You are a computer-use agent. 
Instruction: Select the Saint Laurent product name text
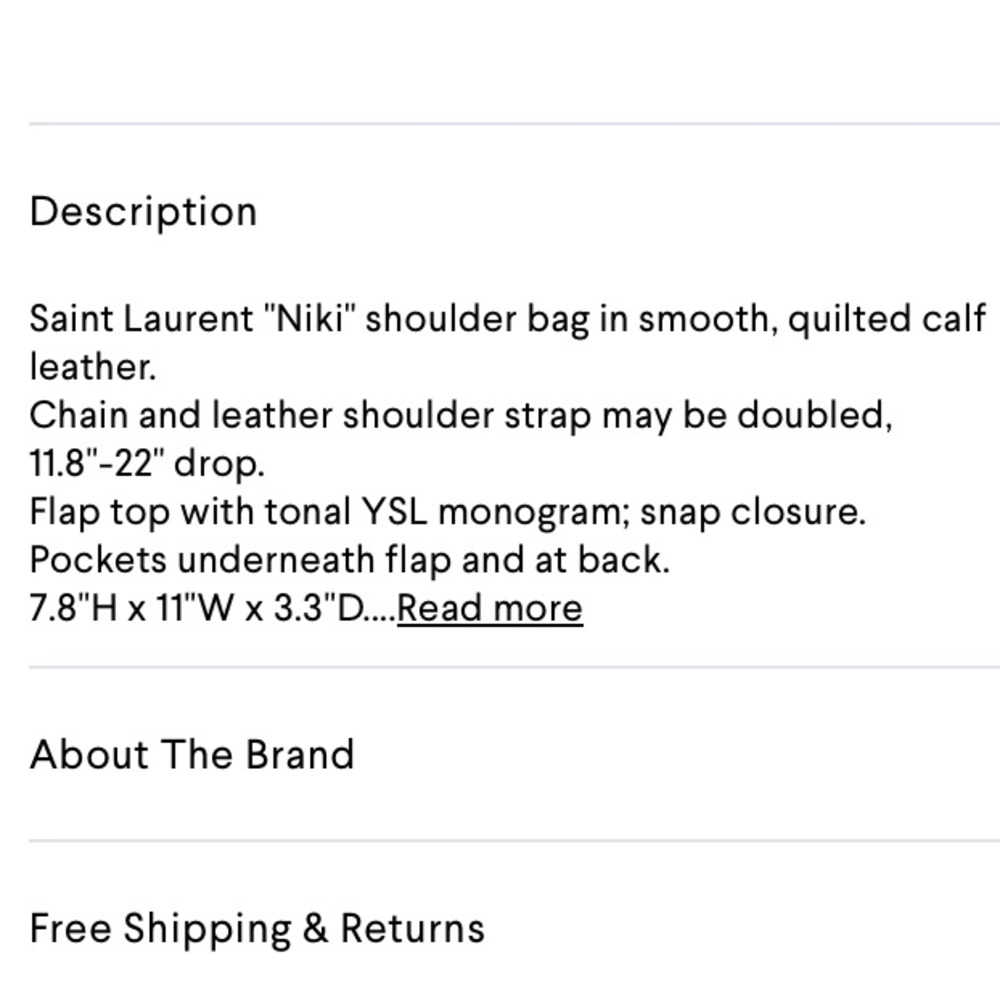(140, 318)
